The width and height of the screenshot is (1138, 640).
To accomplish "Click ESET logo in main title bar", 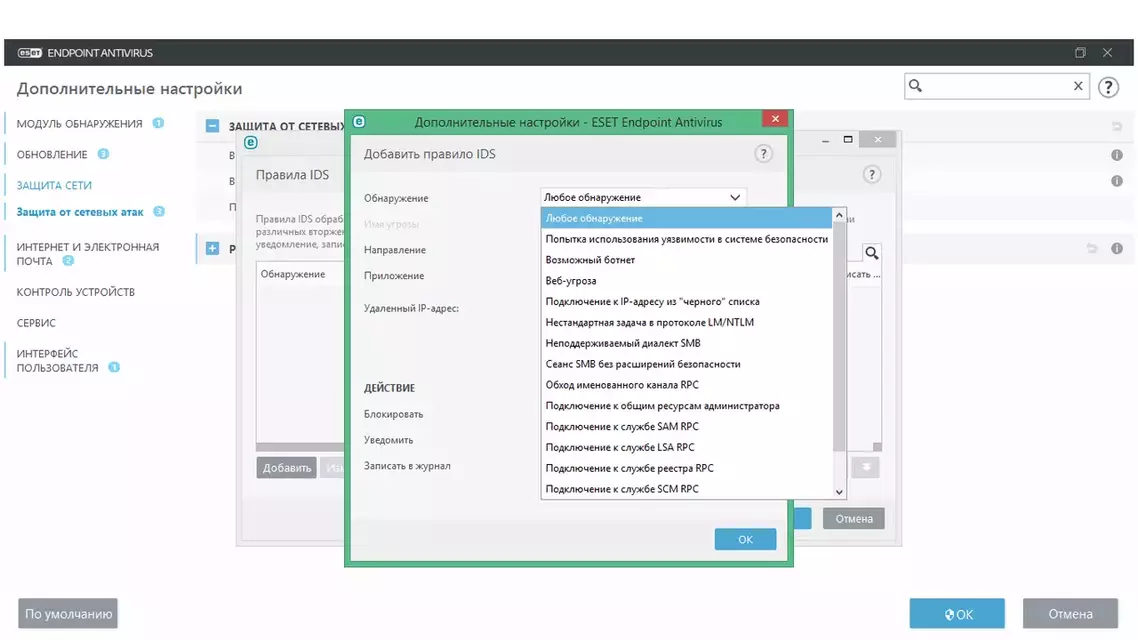I will tap(30, 53).
